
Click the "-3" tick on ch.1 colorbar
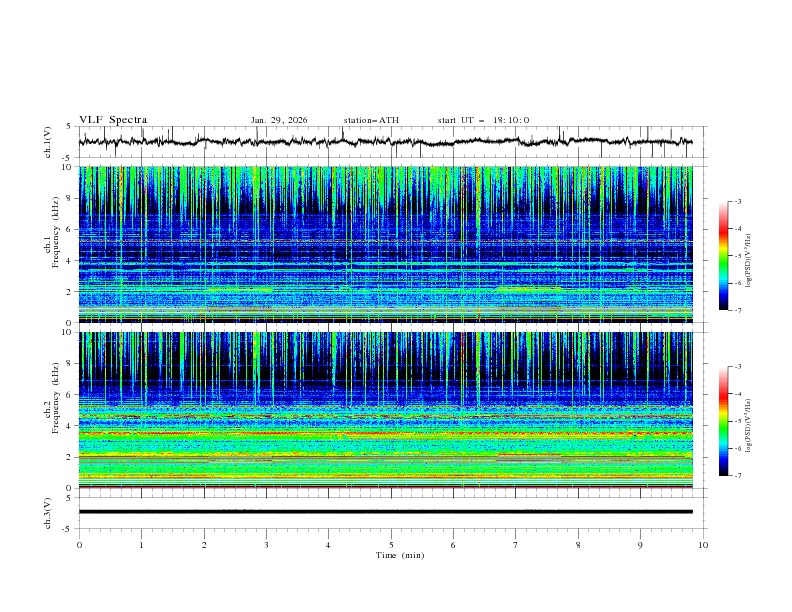[737, 201]
